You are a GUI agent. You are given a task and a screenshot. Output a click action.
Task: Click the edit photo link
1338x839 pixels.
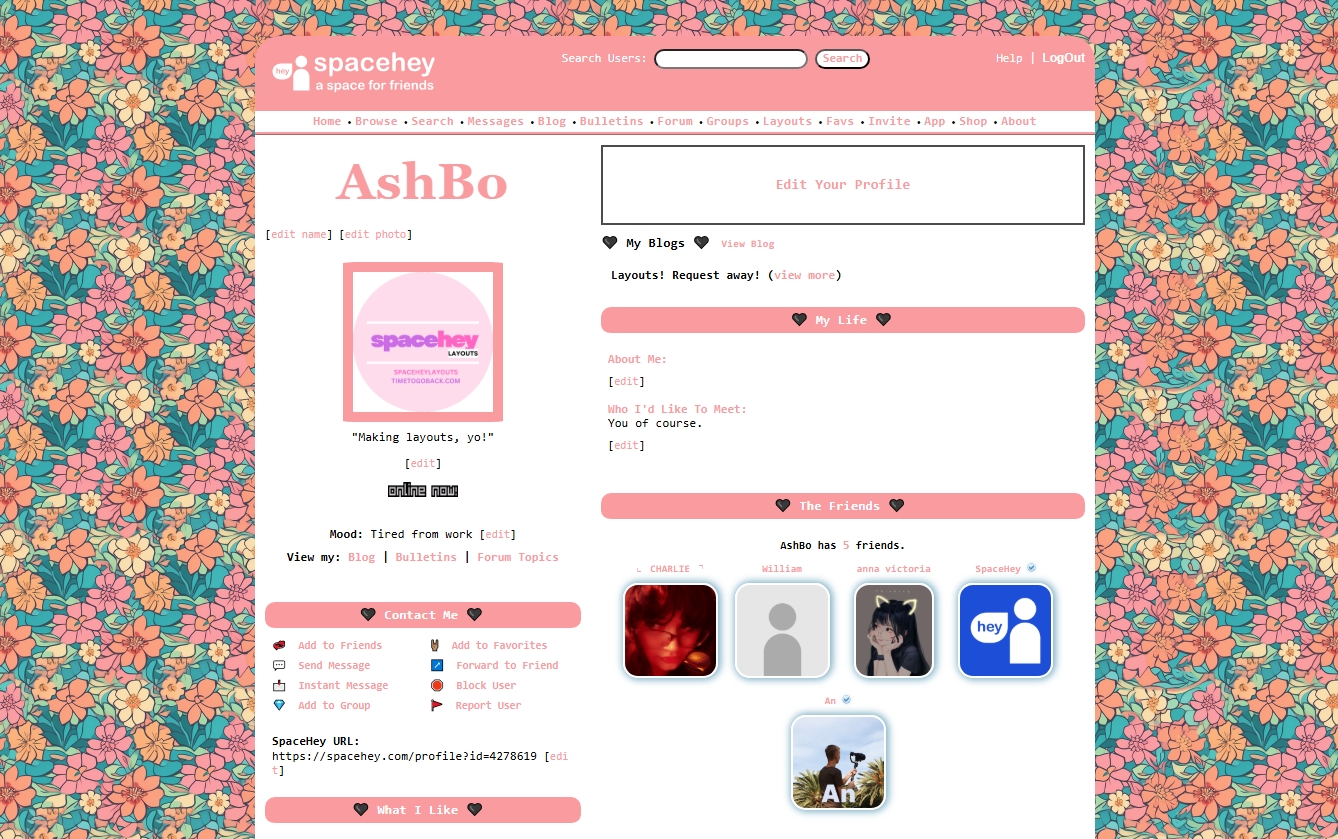point(376,234)
